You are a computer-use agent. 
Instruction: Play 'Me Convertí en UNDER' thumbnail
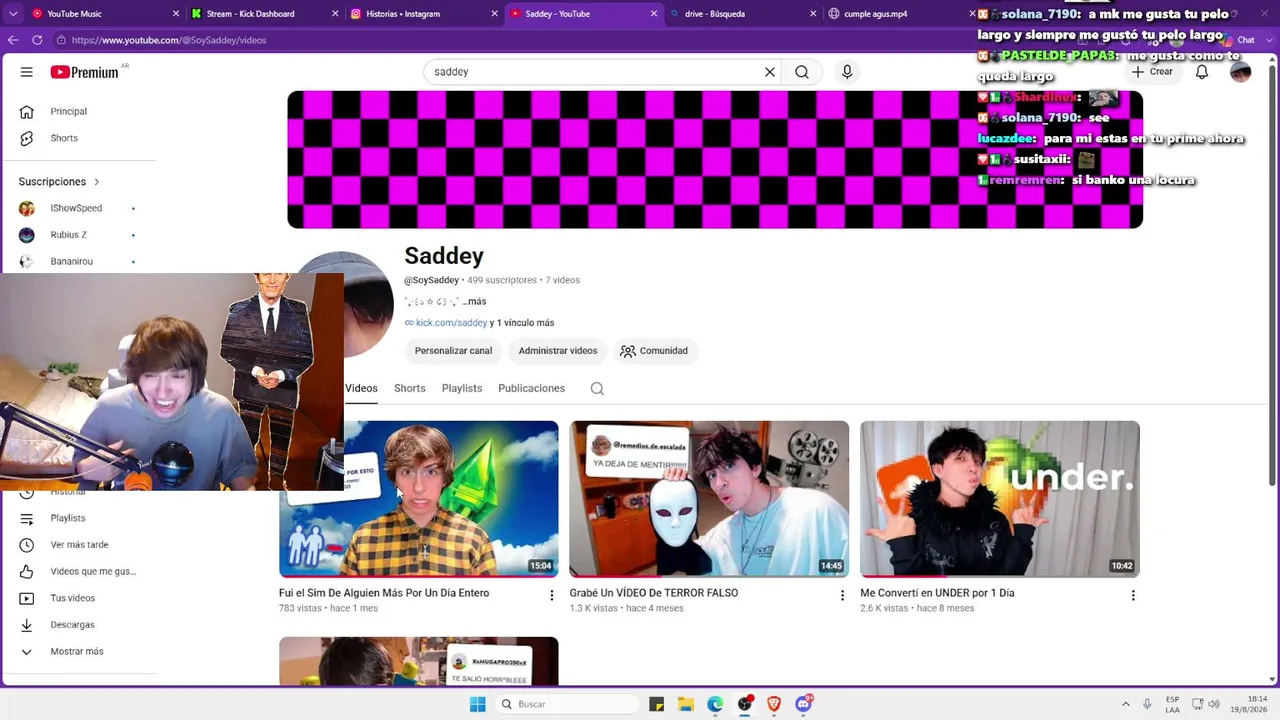pyautogui.click(x=1000, y=499)
